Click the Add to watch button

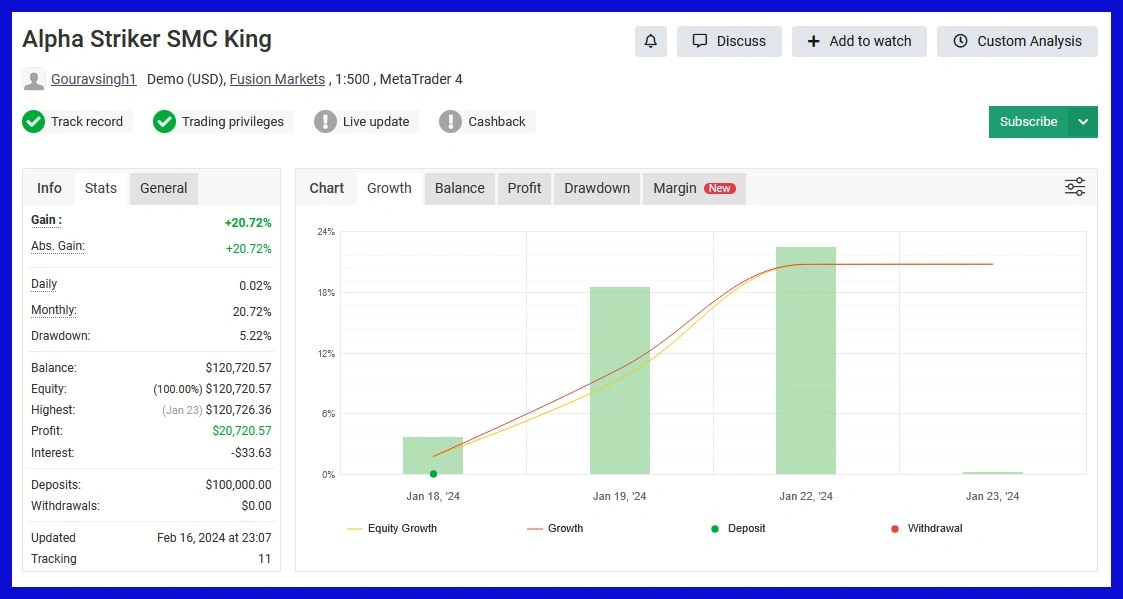click(859, 41)
